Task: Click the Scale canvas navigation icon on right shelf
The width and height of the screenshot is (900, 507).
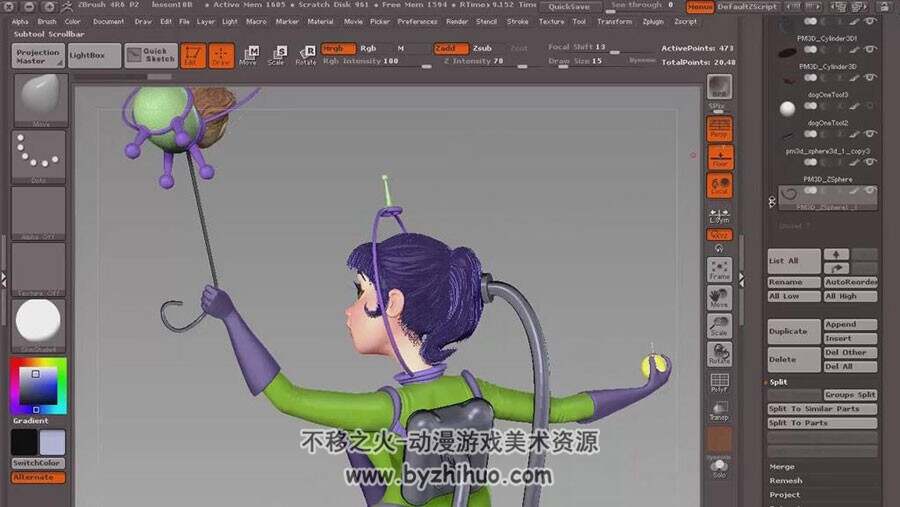Action: [x=719, y=326]
